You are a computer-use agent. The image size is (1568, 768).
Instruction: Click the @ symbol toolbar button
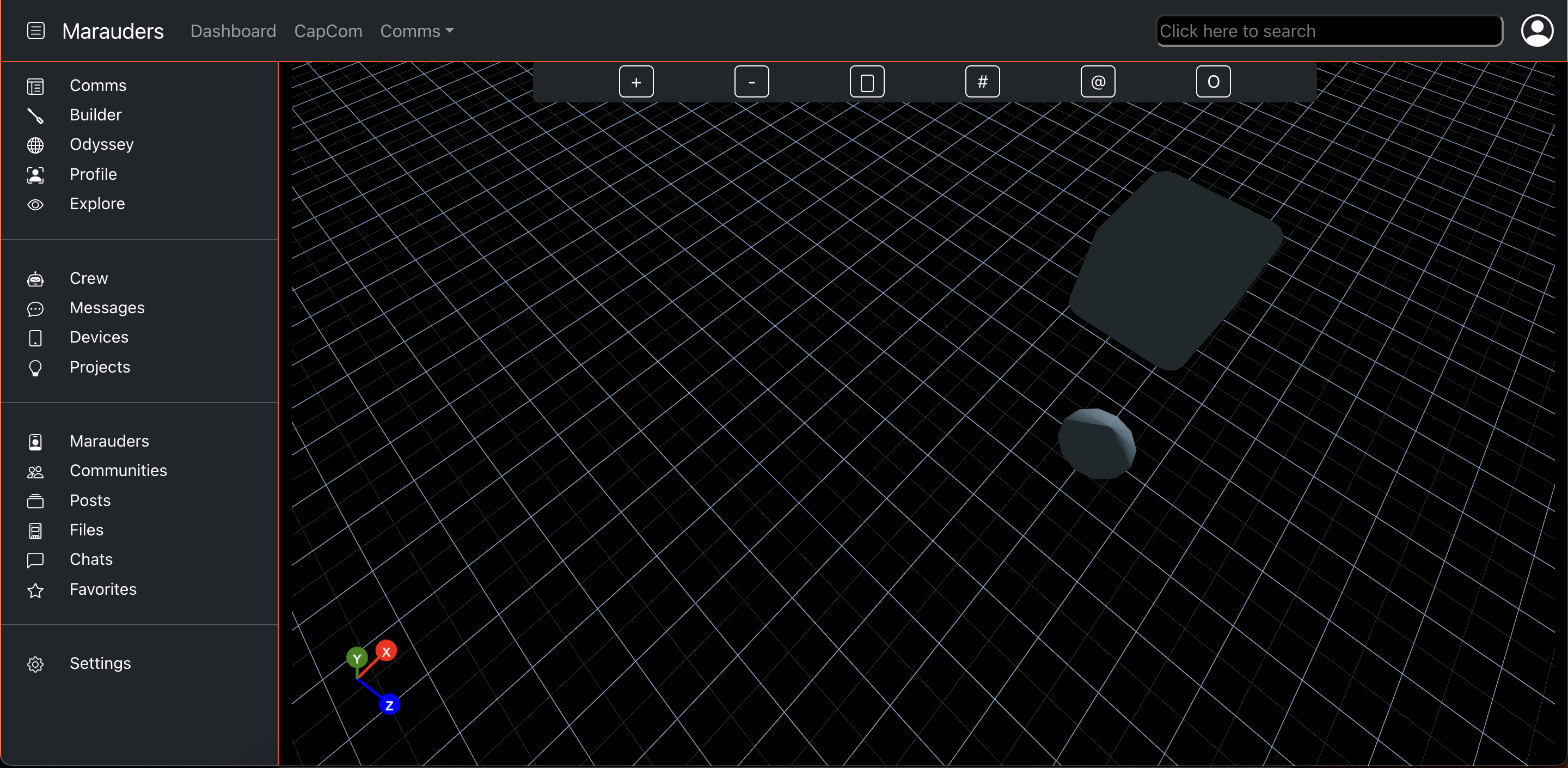(x=1098, y=82)
